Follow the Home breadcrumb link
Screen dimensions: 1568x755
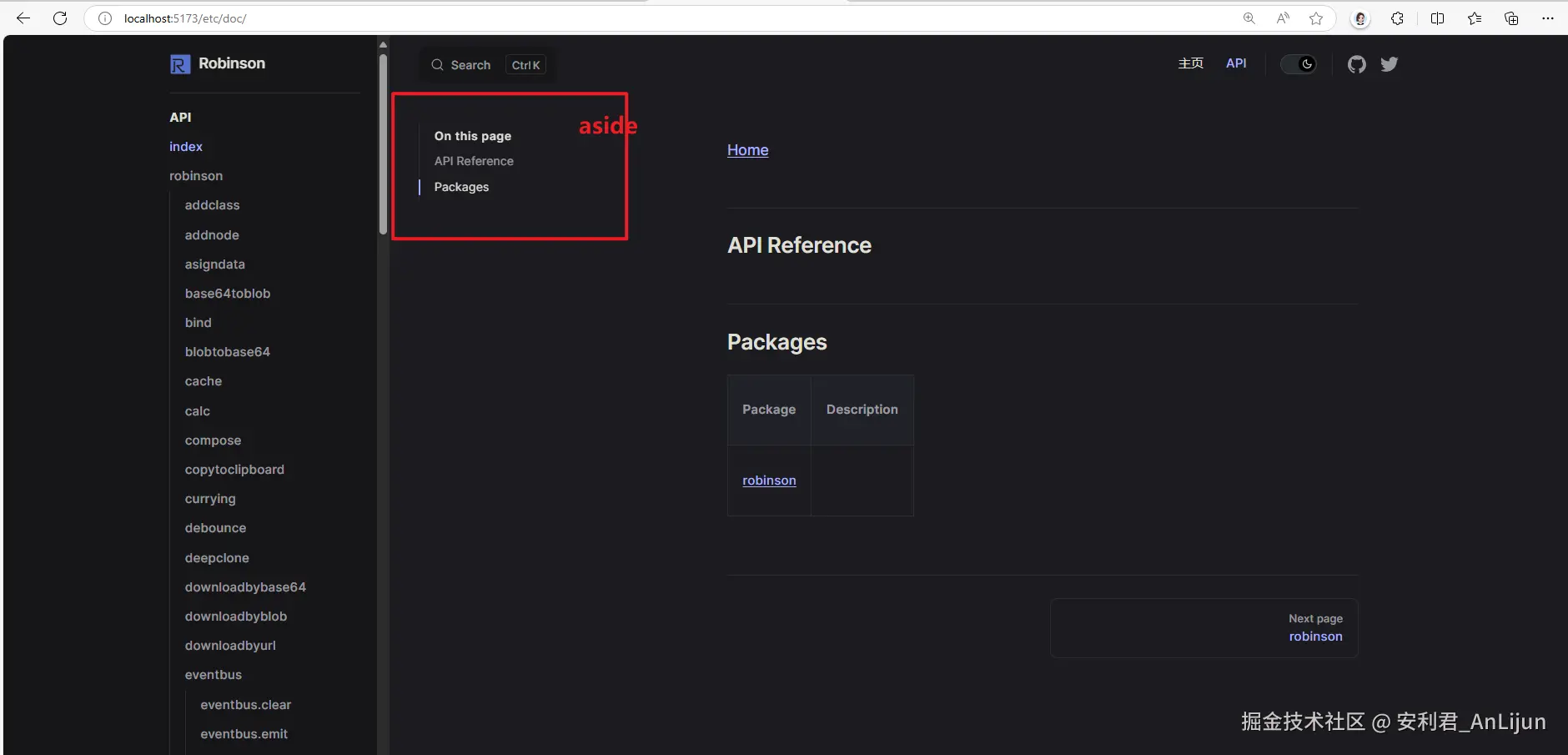pyautogui.click(x=748, y=150)
